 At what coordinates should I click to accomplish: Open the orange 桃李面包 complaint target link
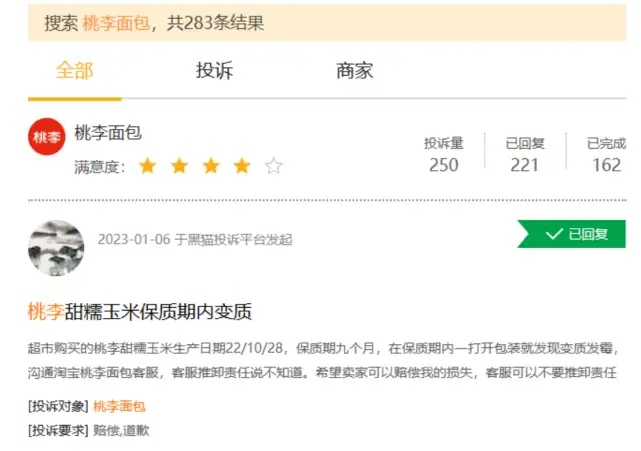click(119, 406)
